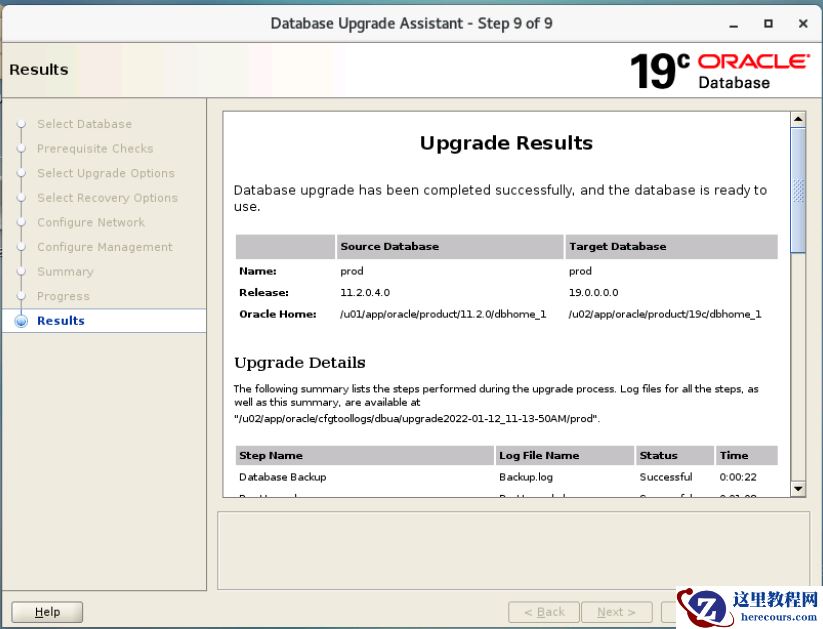The image size is (823, 629).
Task: Click the Results step bullet icon
Action: click(x=21, y=321)
